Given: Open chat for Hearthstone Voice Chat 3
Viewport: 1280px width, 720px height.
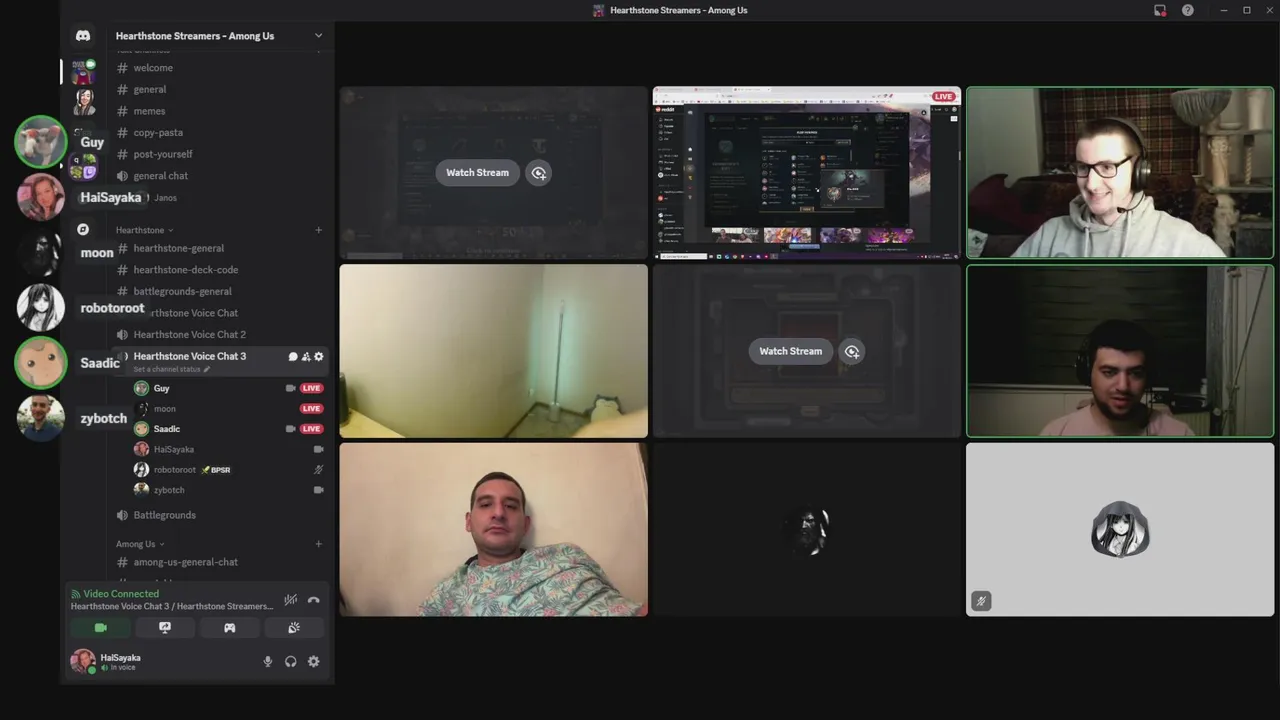Looking at the screenshot, I should coord(293,356).
